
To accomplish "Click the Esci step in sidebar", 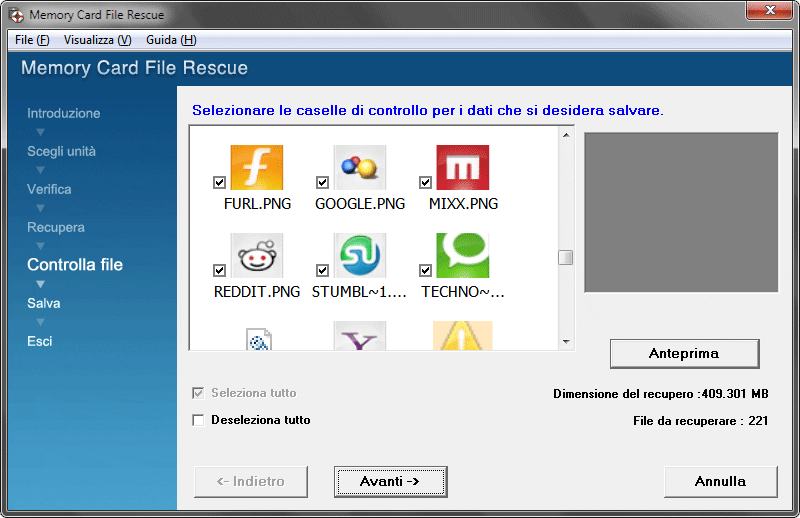I will point(40,341).
